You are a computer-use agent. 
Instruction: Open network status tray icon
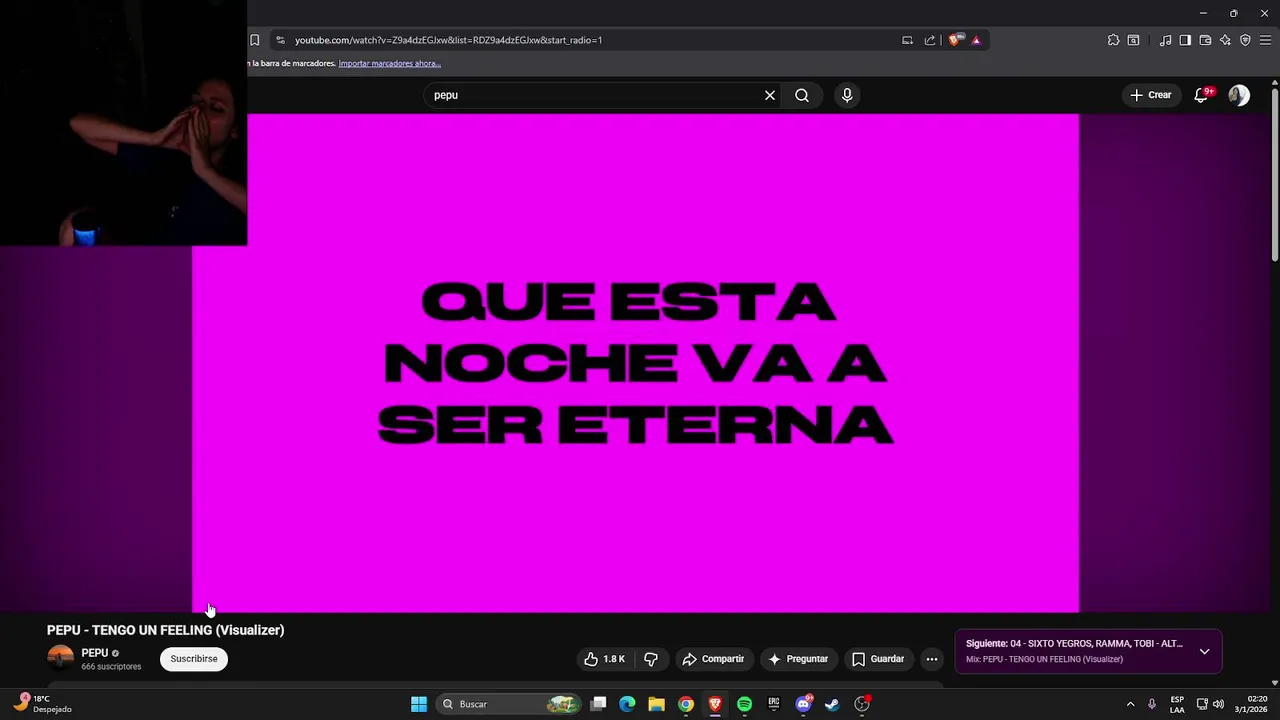[x=1202, y=704]
